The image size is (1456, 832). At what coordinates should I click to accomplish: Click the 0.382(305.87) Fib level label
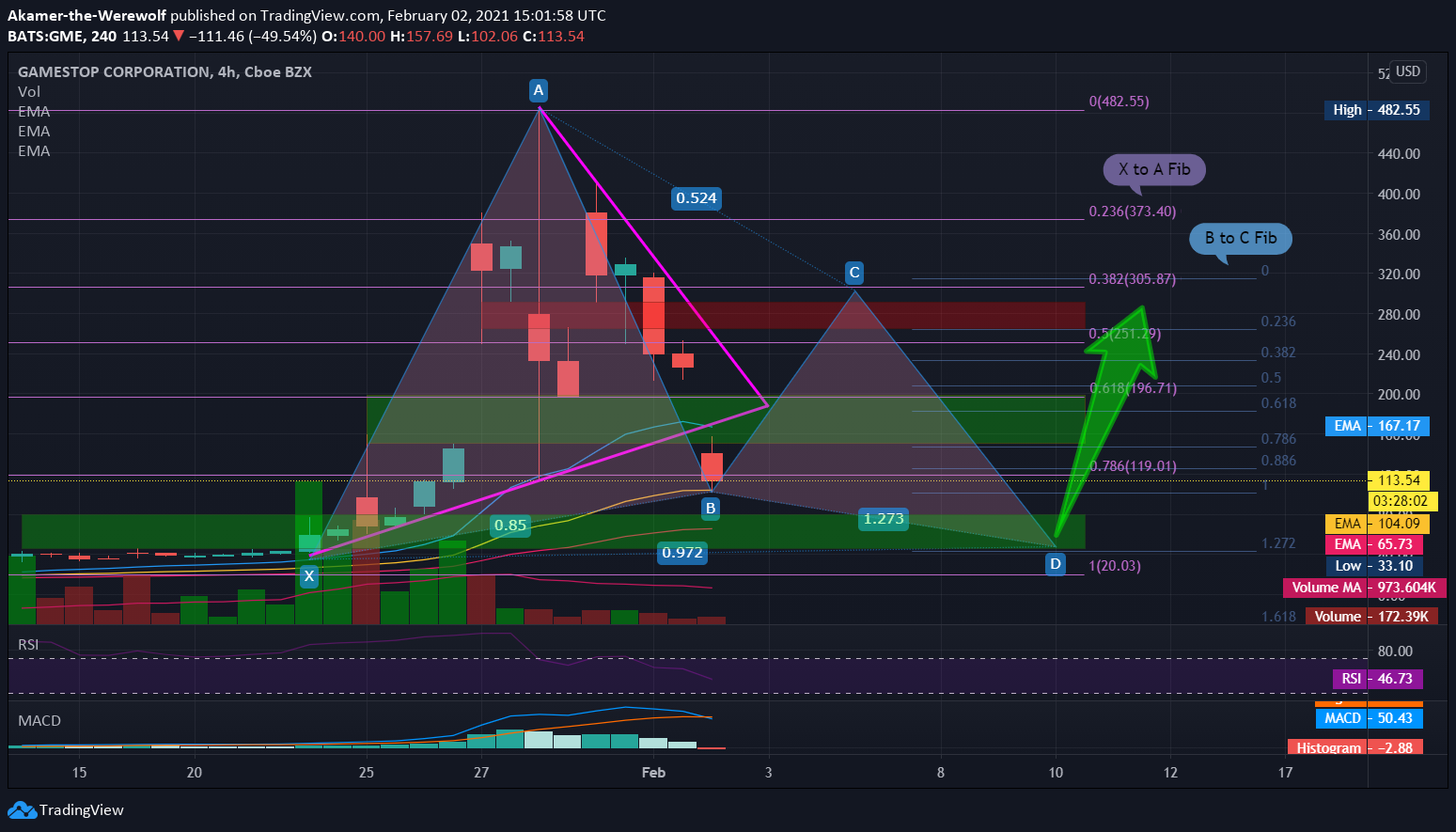point(1132,279)
